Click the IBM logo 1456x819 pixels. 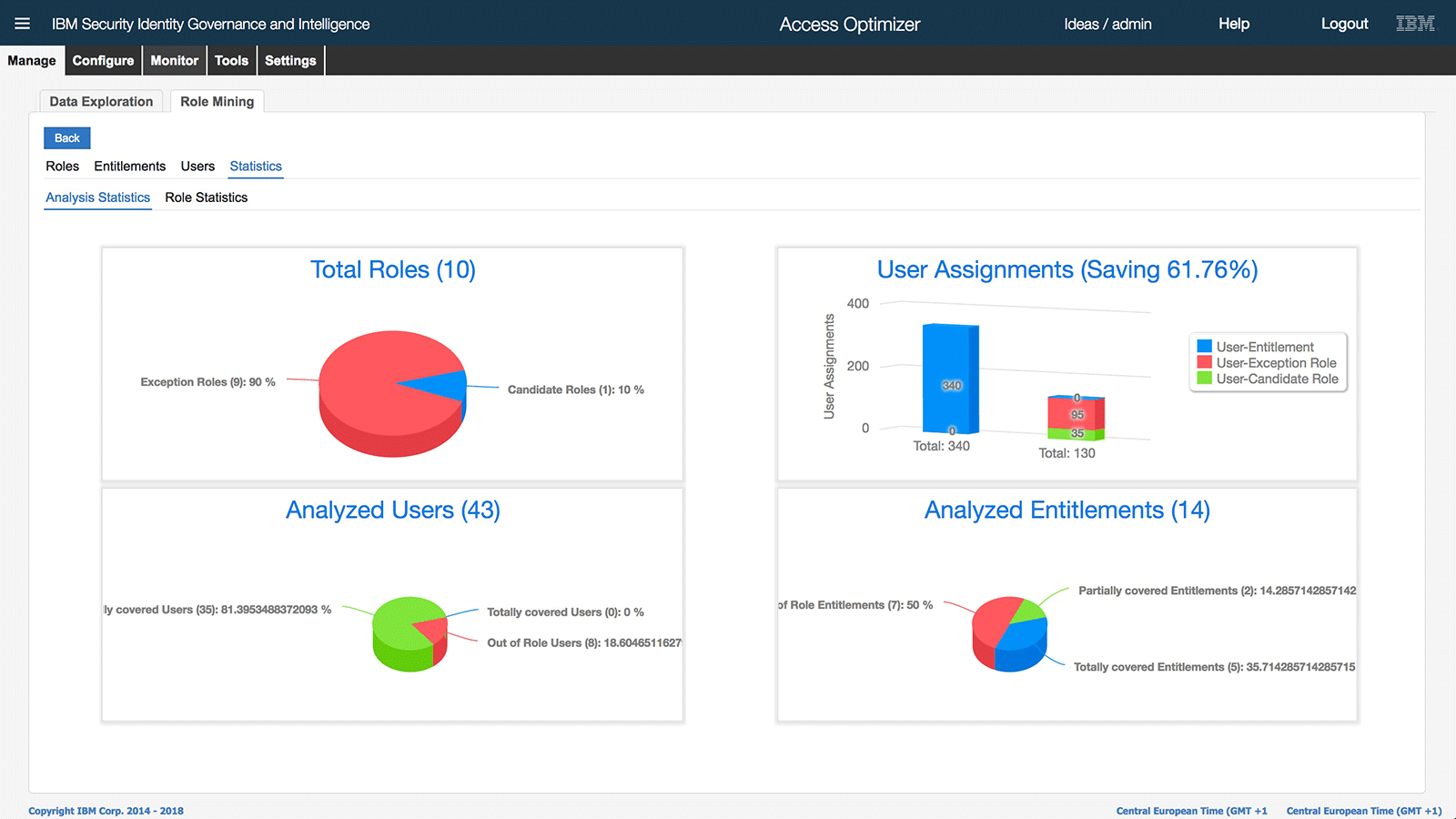pyautogui.click(x=1415, y=24)
